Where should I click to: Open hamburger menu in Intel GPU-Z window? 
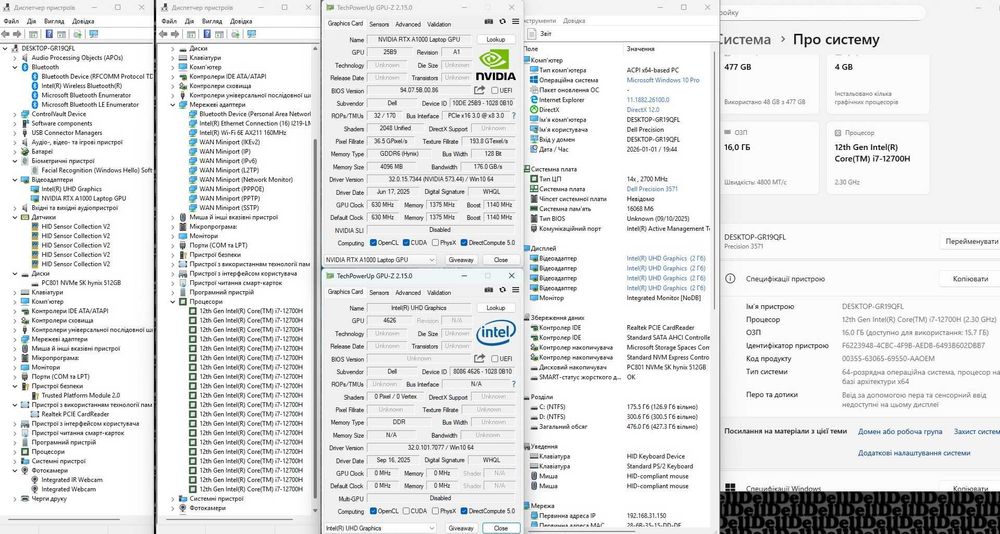click(x=515, y=290)
